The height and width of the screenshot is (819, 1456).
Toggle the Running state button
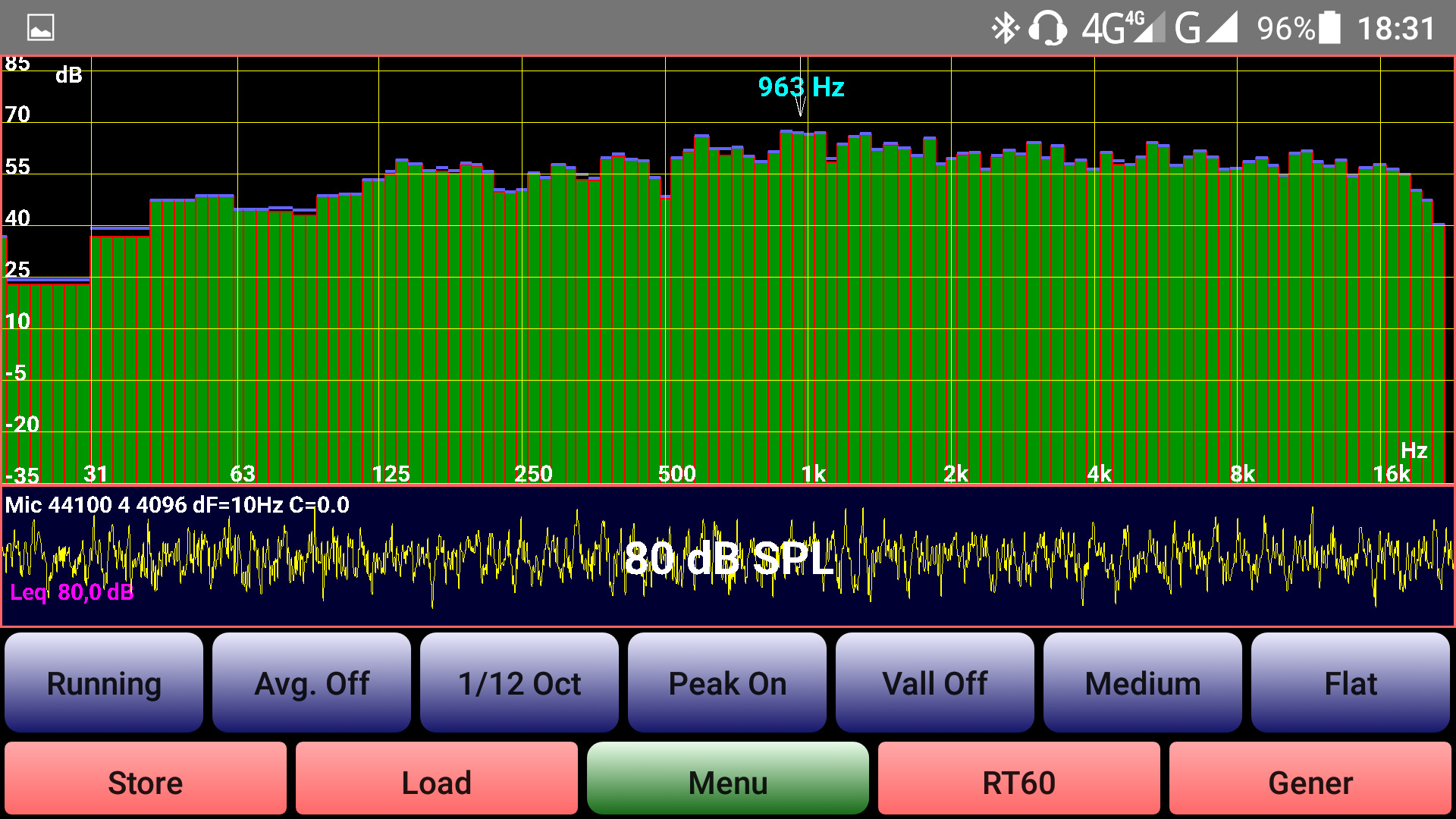coord(104,682)
